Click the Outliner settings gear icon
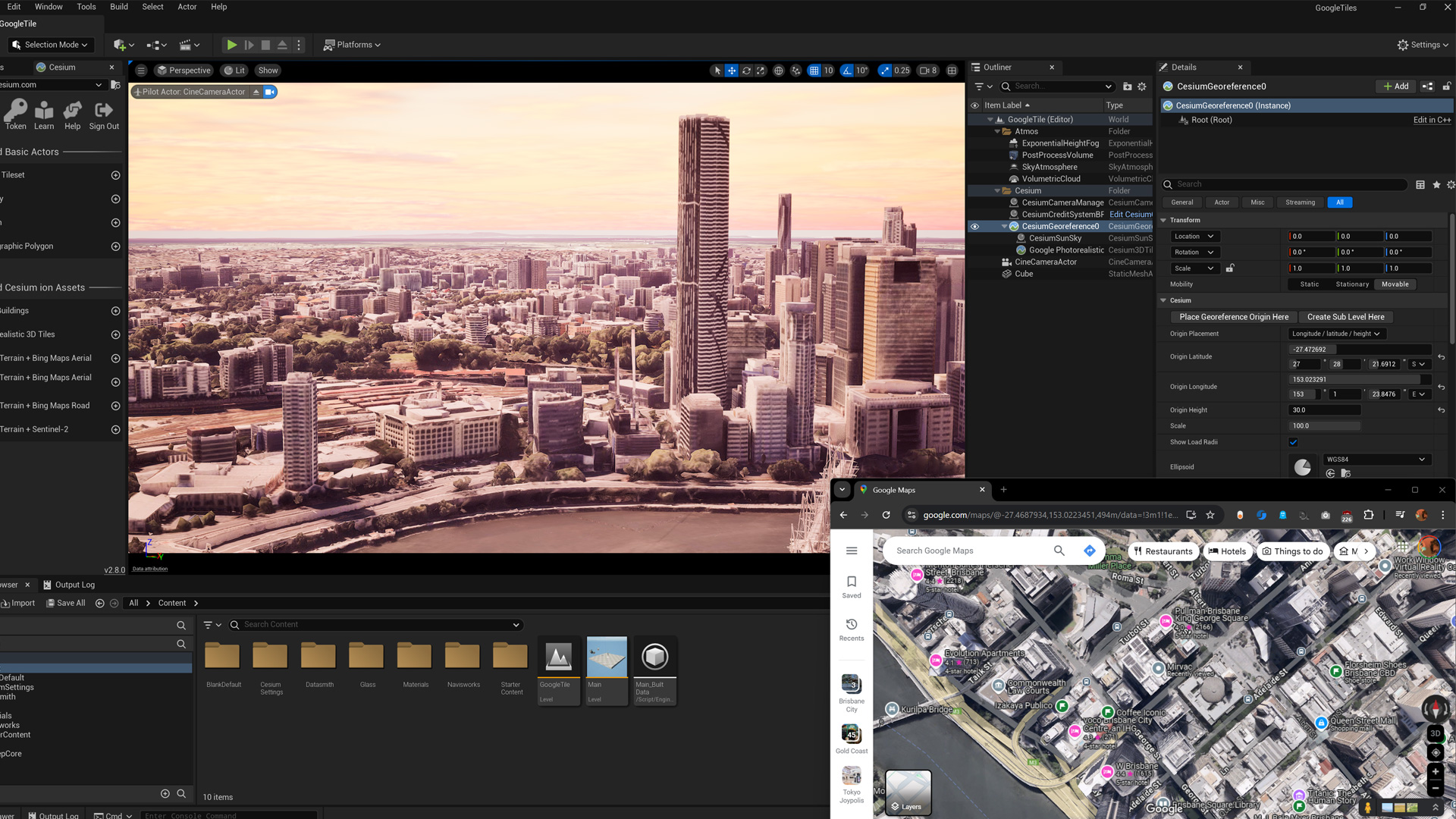 pos(1141,86)
